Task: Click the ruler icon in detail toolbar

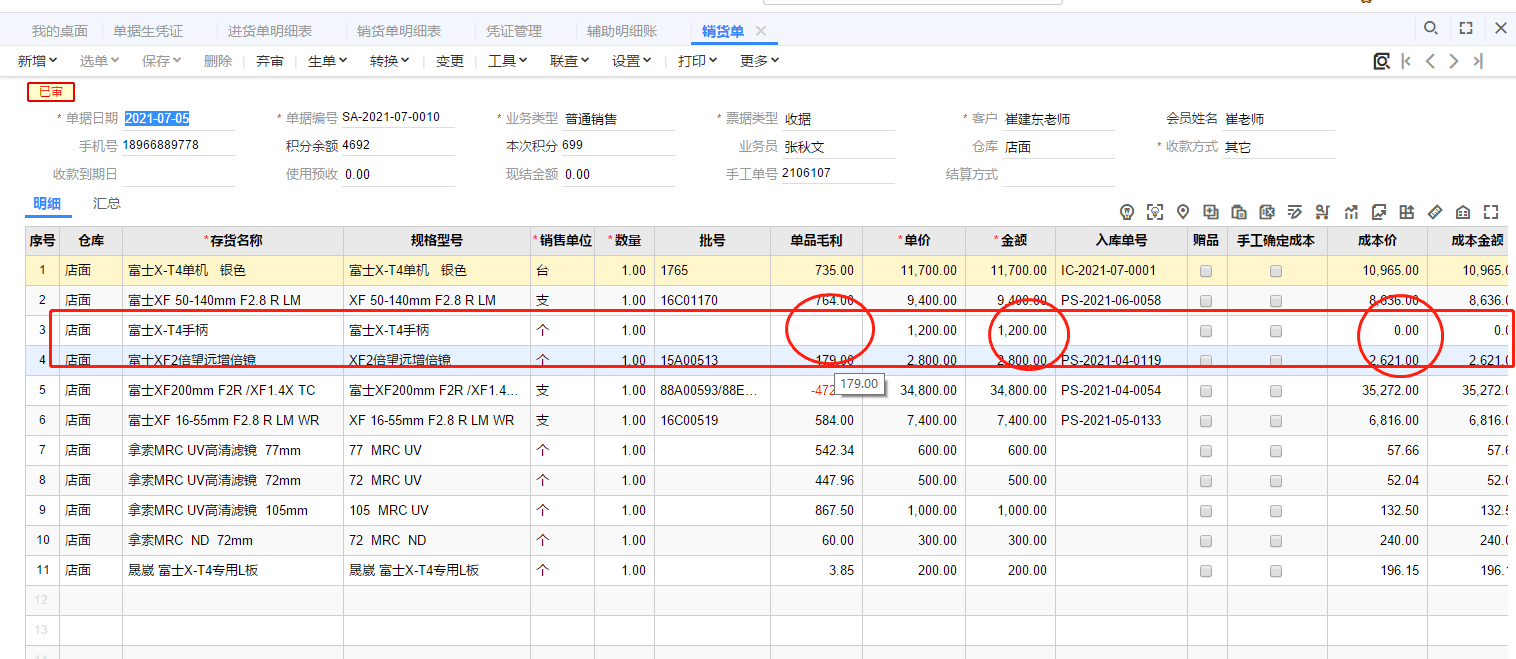Action: click(x=1435, y=212)
